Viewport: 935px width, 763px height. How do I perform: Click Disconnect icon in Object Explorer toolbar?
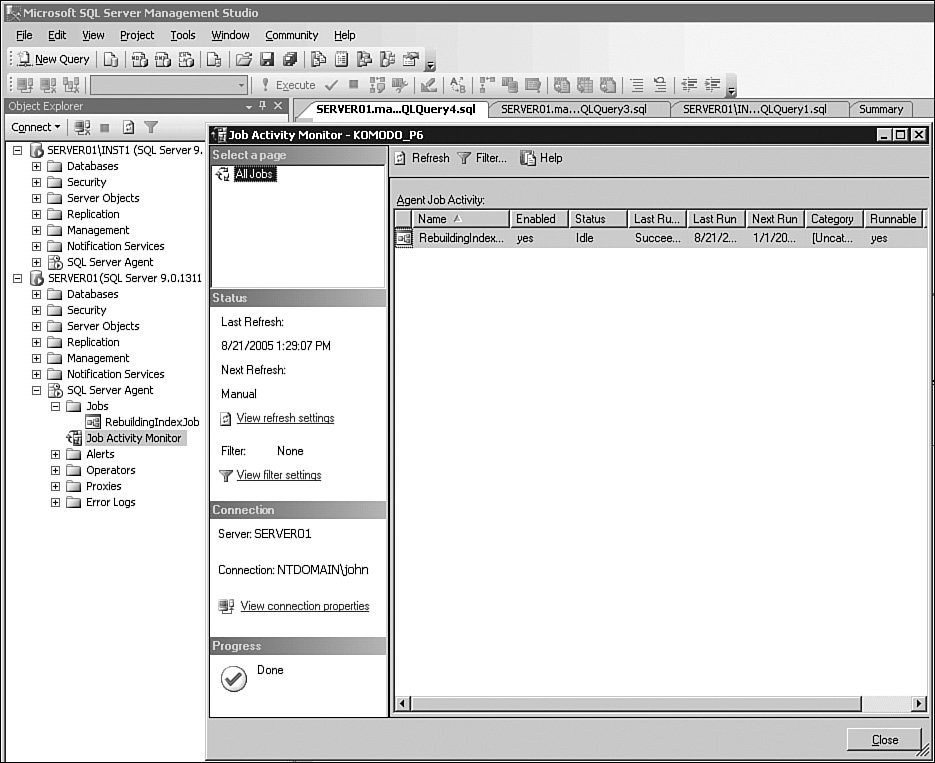pos(82,127)
